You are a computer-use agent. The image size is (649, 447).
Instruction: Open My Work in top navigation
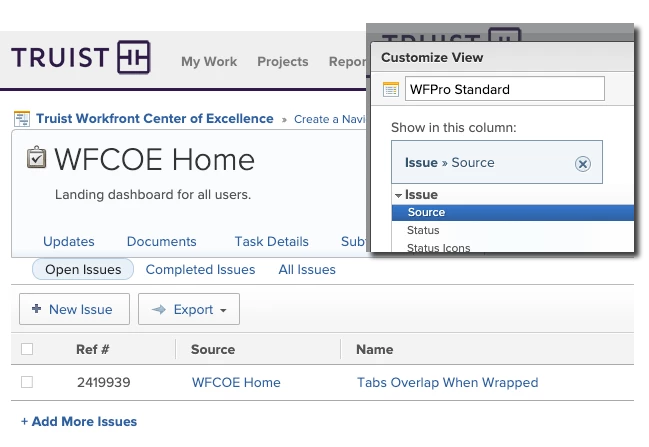pos(209,61)
